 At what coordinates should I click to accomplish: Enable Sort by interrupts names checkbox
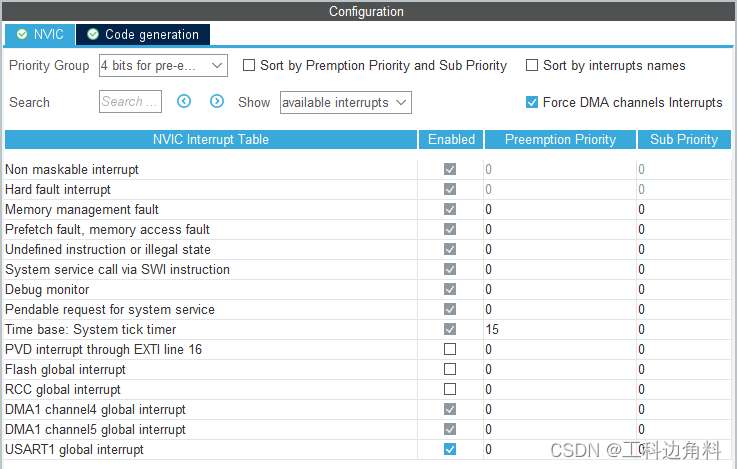[x=532, y=65]
